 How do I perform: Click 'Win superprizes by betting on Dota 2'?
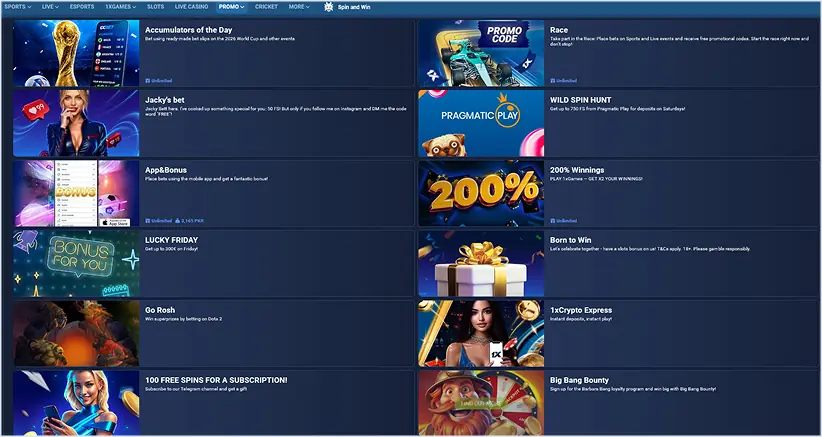183,319
